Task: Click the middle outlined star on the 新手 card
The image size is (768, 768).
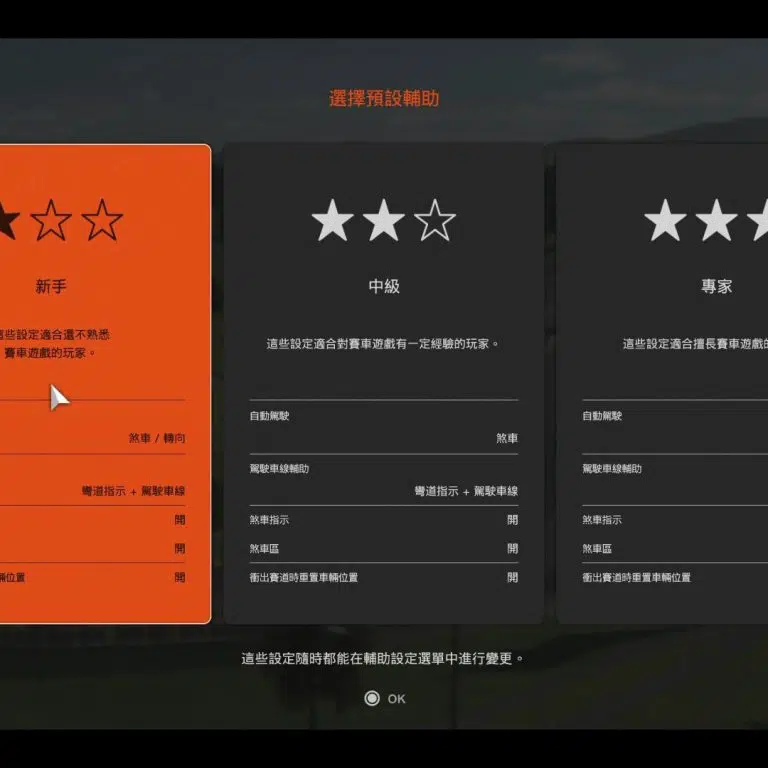Action: coord(51,220)
